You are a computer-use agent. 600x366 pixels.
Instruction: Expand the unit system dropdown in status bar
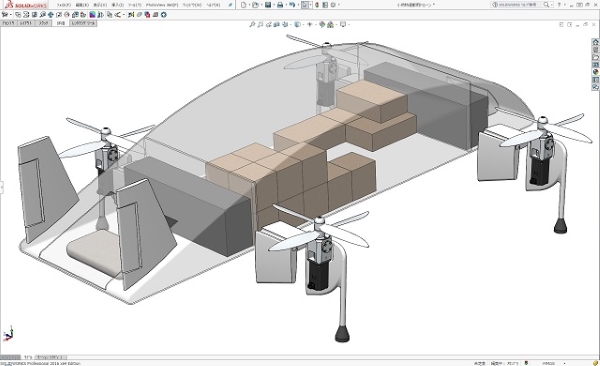pyautogui.click(x=564, y=363)
